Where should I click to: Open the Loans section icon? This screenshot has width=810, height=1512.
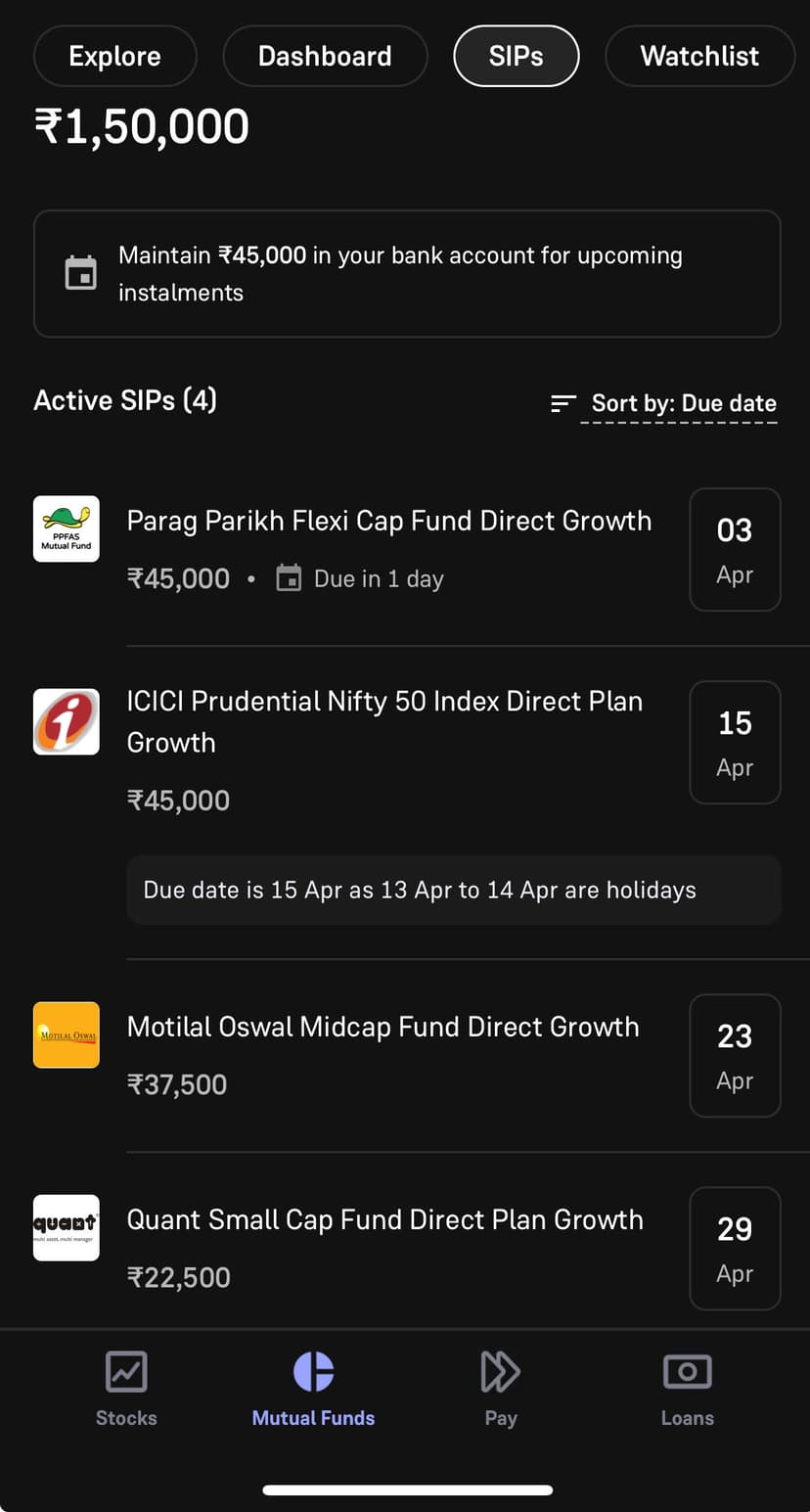coord(687,1372)
